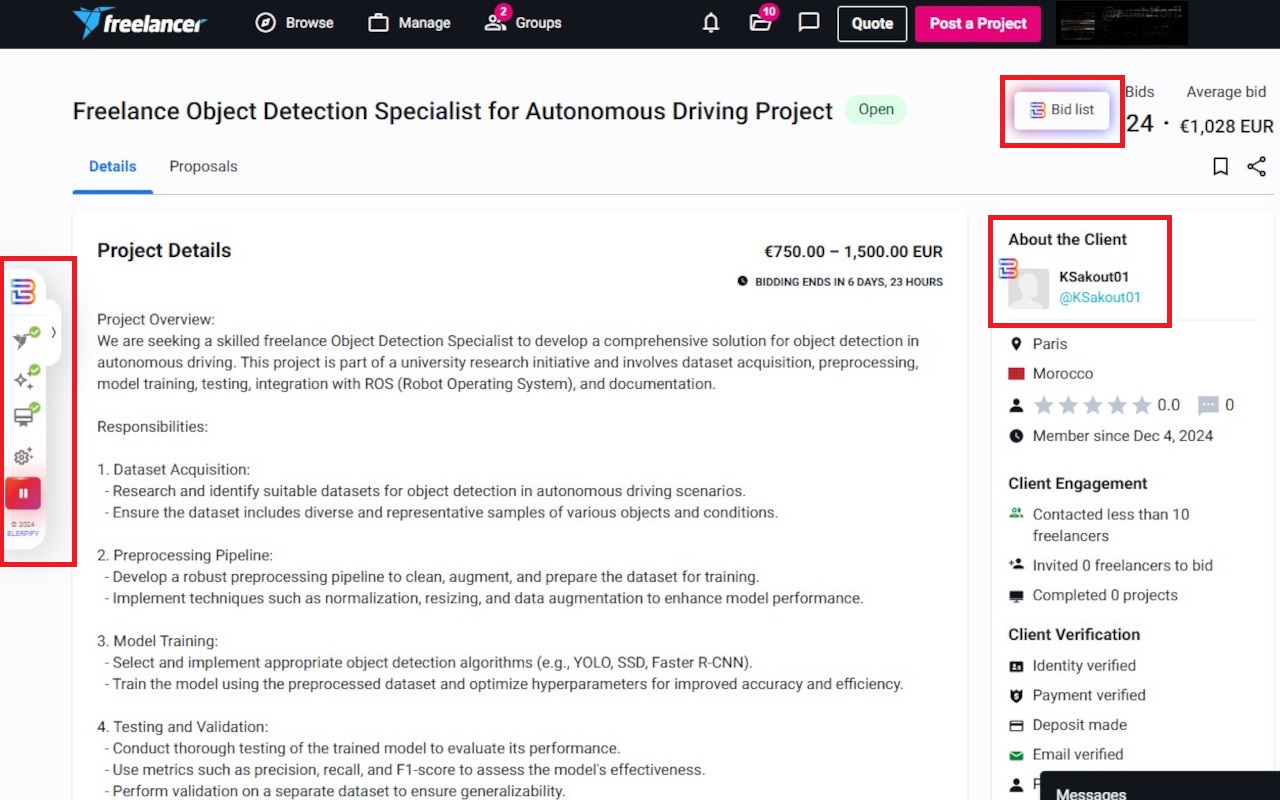Open the Manage menu

click(x=409, y=23)
